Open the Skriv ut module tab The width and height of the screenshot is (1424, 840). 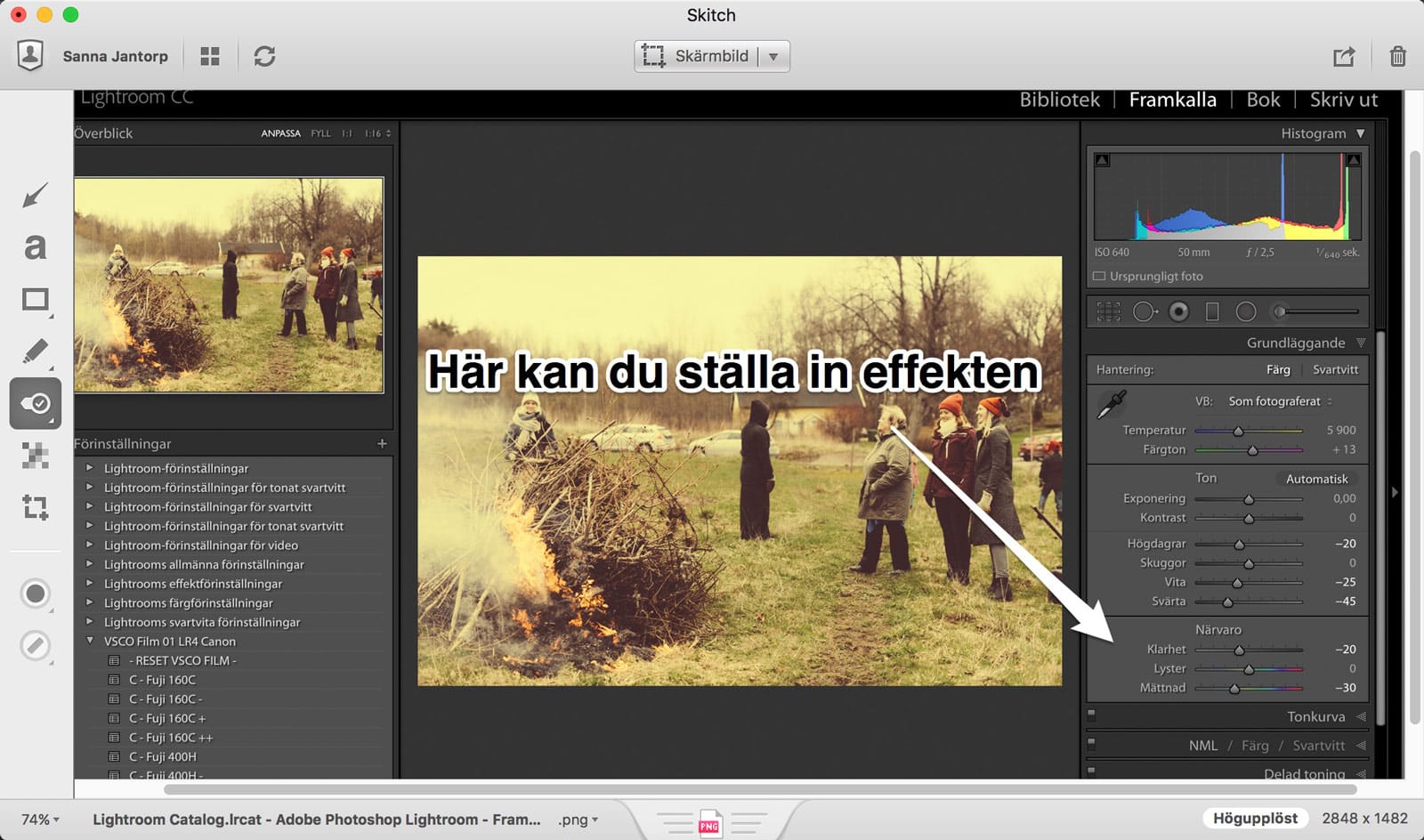coord(1343,99)
